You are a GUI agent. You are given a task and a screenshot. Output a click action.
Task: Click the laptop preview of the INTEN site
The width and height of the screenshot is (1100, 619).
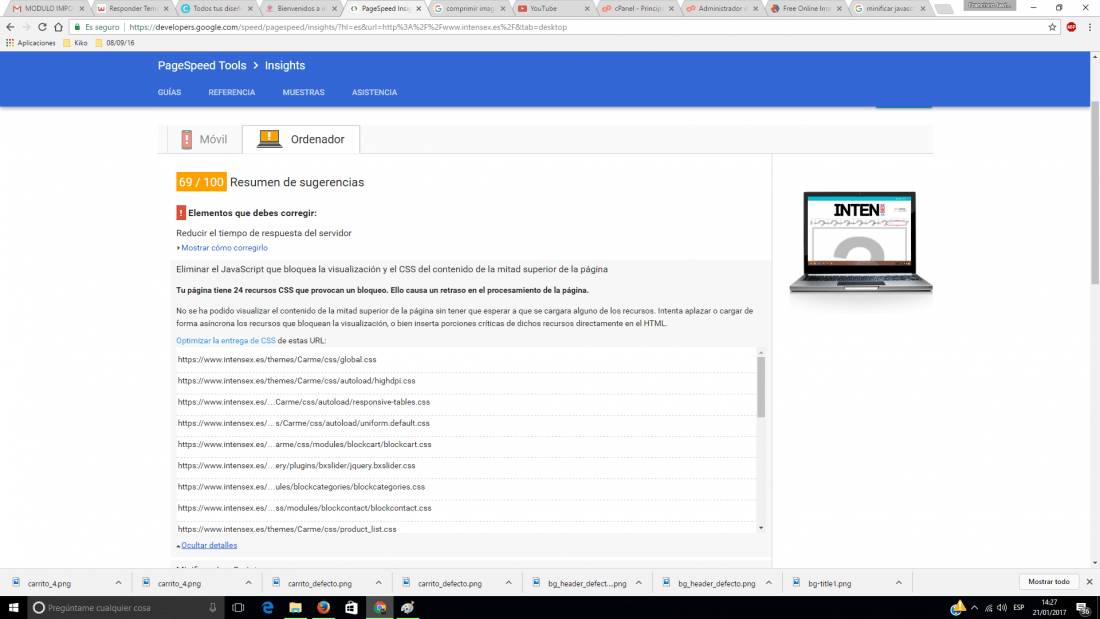861,241
